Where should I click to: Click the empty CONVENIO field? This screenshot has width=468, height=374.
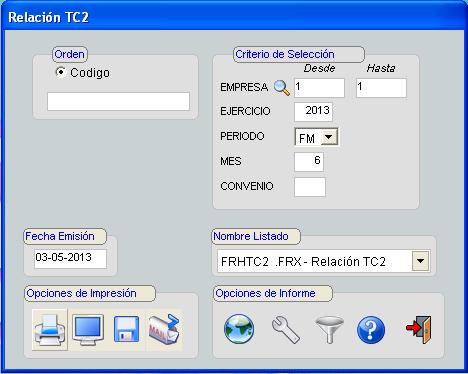(310, 187)
